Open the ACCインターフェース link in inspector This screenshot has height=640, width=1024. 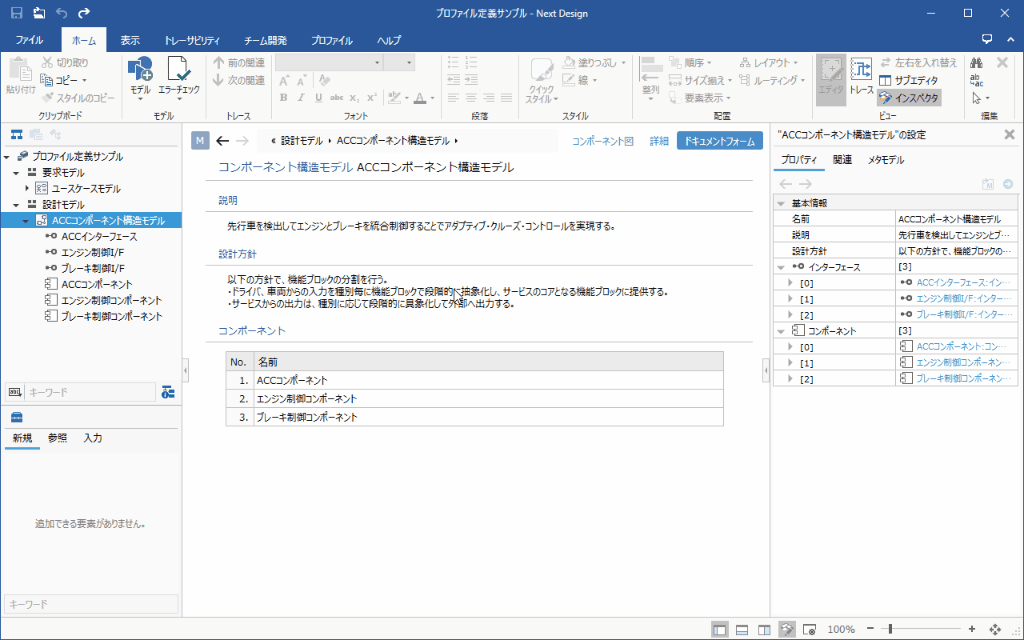coord(959,283)
